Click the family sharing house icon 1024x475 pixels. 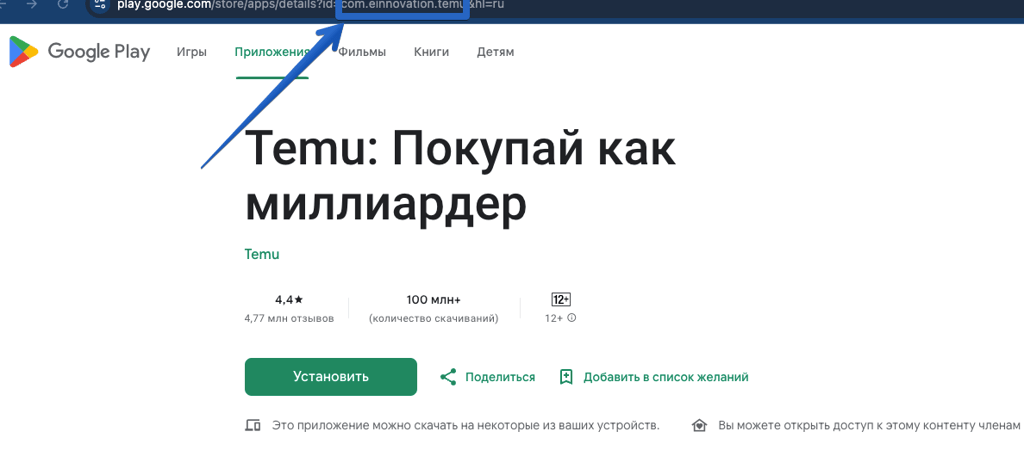point(699,426)
